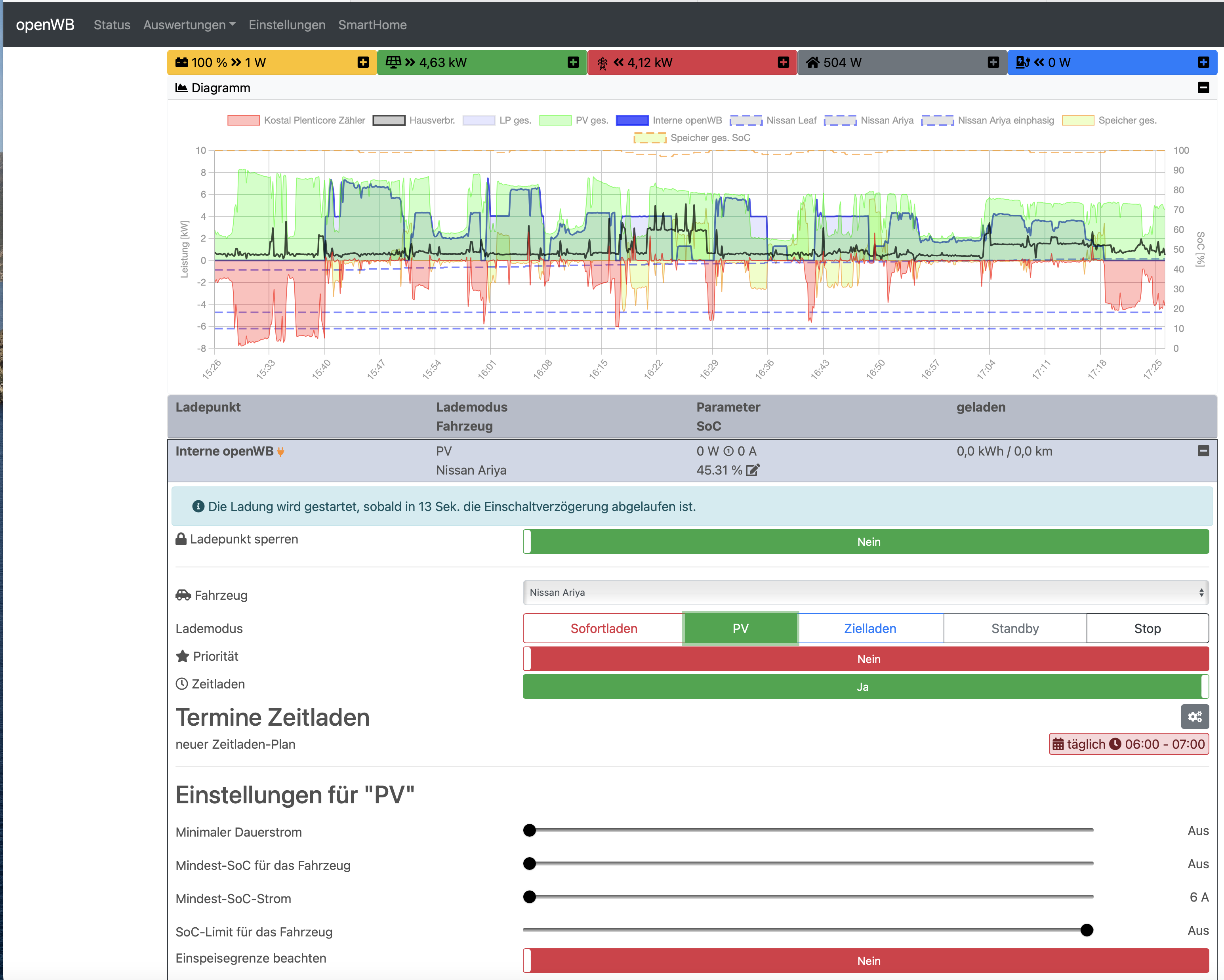Toggle Kostal Plenticore Zähler legend entry
Image resolution: width=1224 pixels, height=980 pixels.
(296, 120)
